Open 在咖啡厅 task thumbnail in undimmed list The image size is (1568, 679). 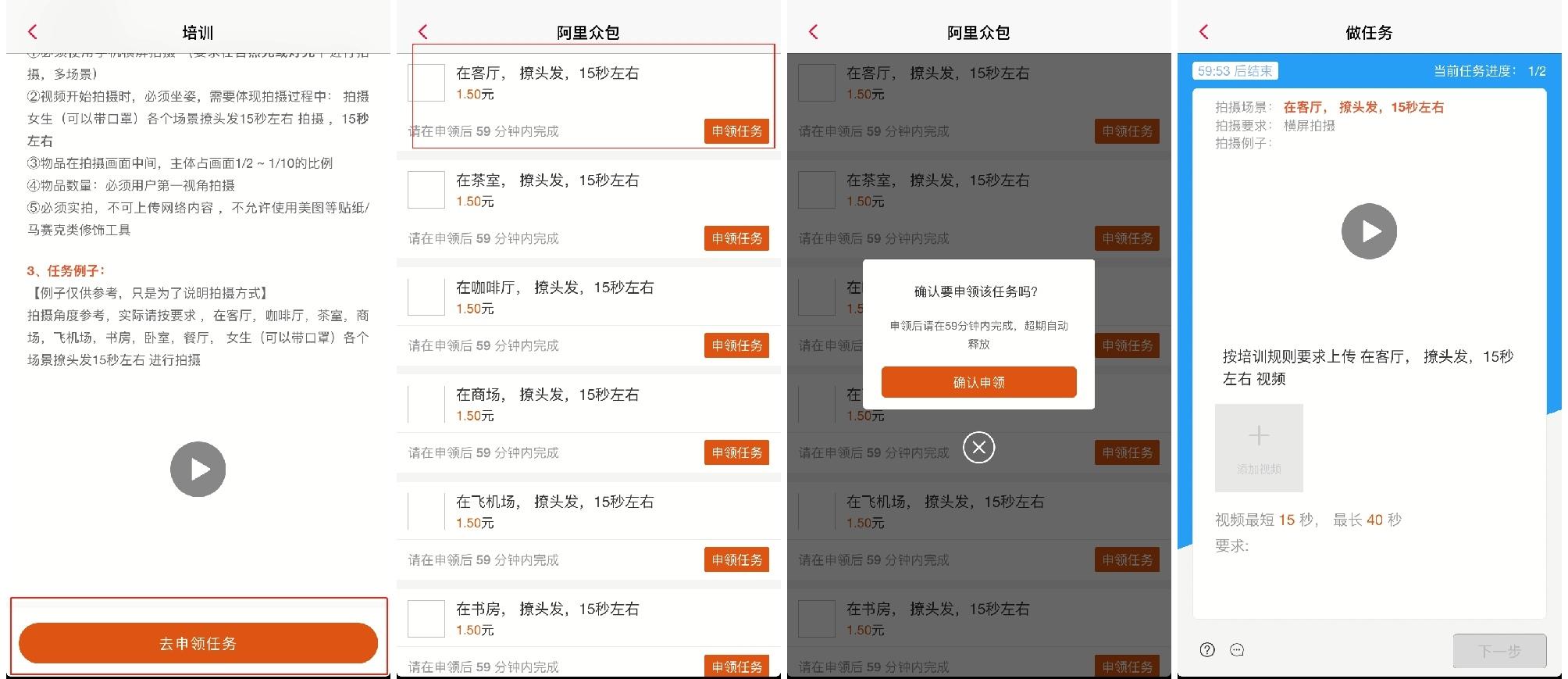(x=426, y=297)
